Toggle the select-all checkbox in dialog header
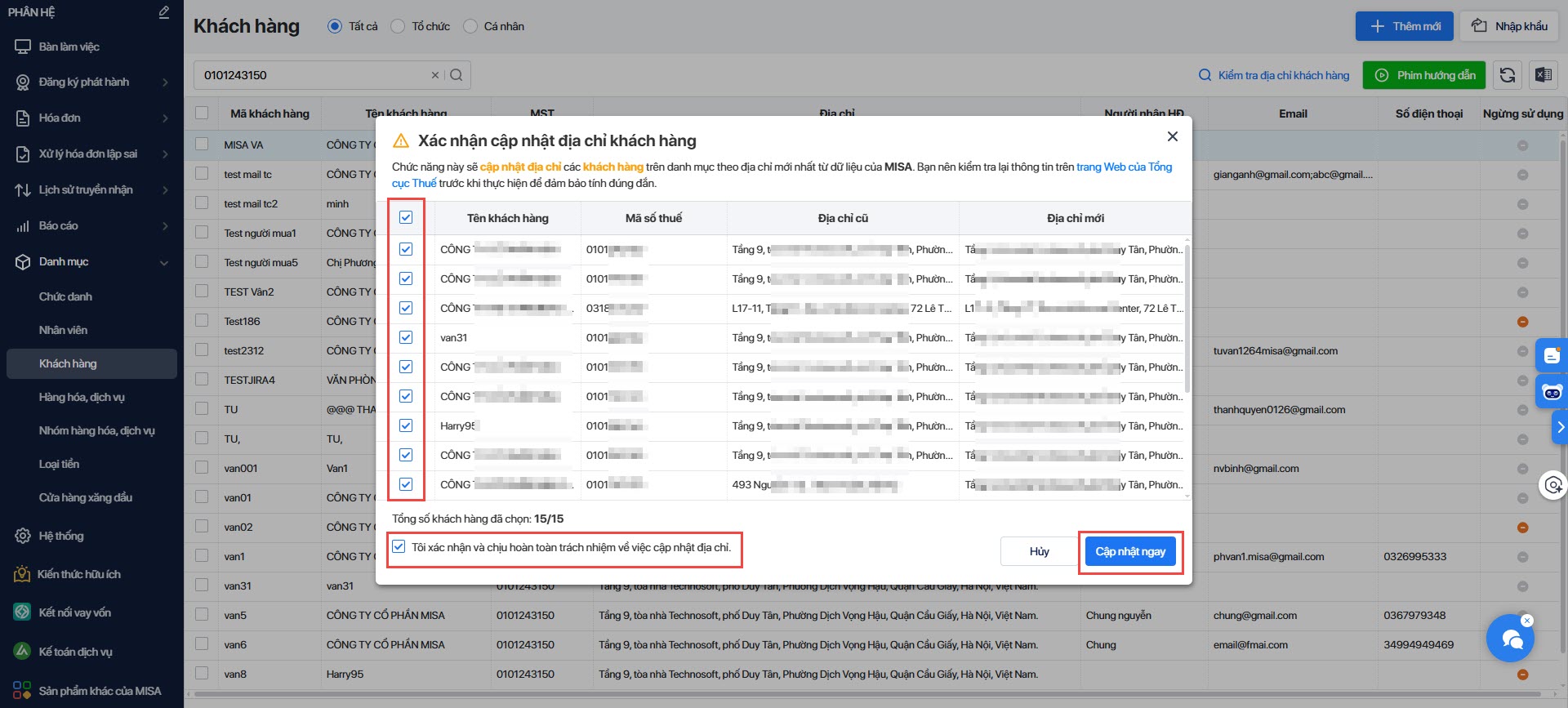 pyautogui.click(x=406, y=218)
